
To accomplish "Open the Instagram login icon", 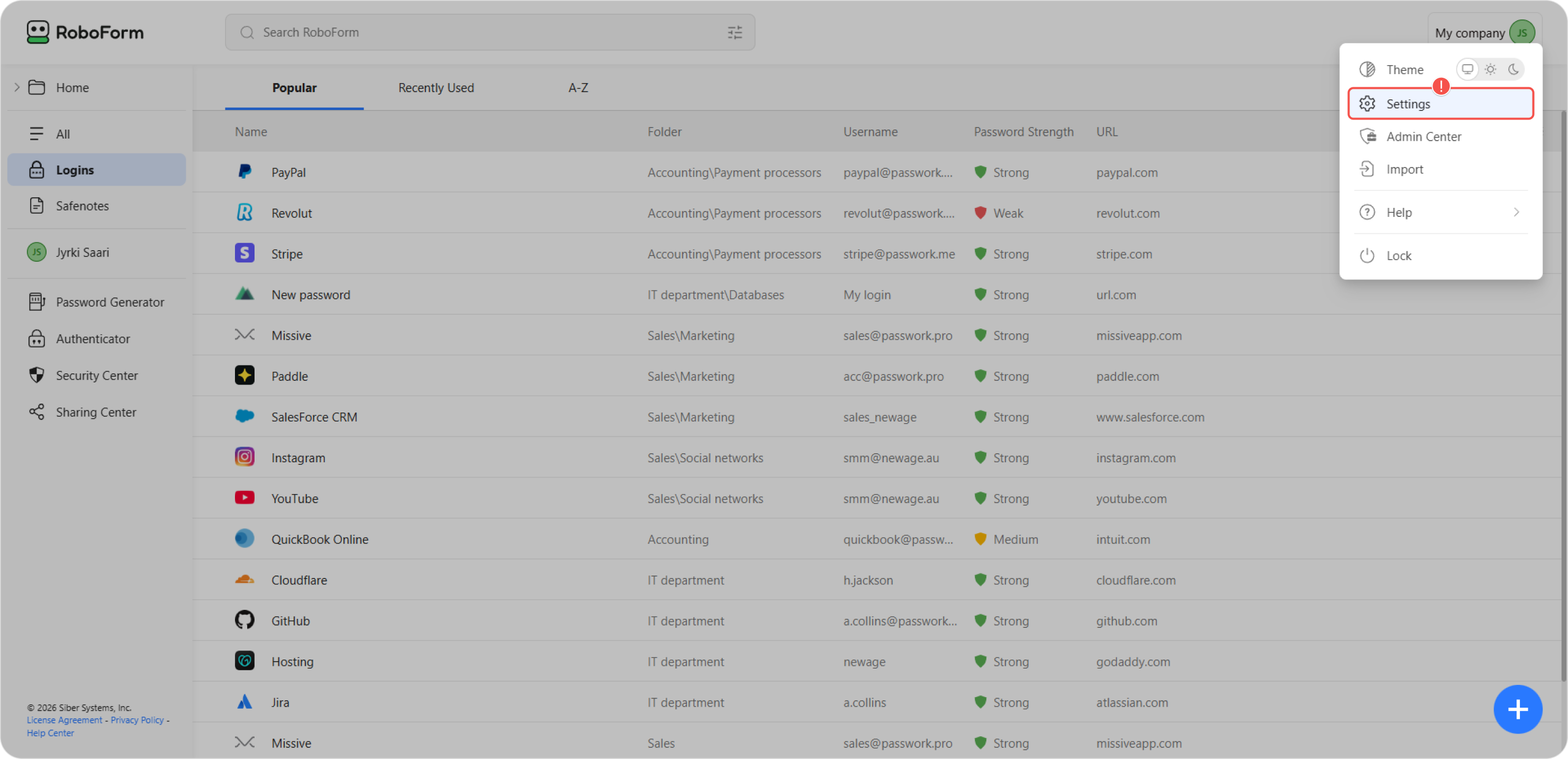I will (x=244, y=458).
